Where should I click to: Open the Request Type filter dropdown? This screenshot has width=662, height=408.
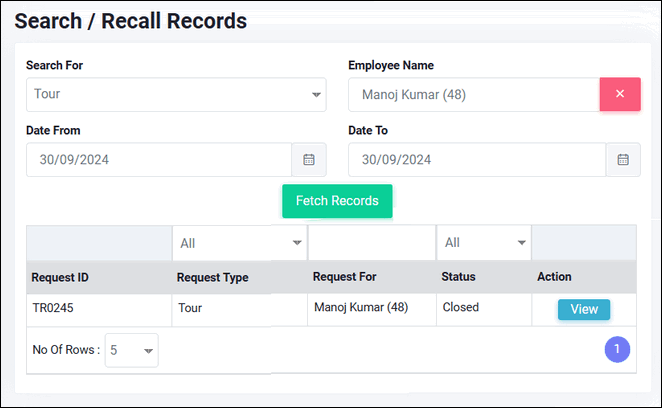[x=240, y=243]
